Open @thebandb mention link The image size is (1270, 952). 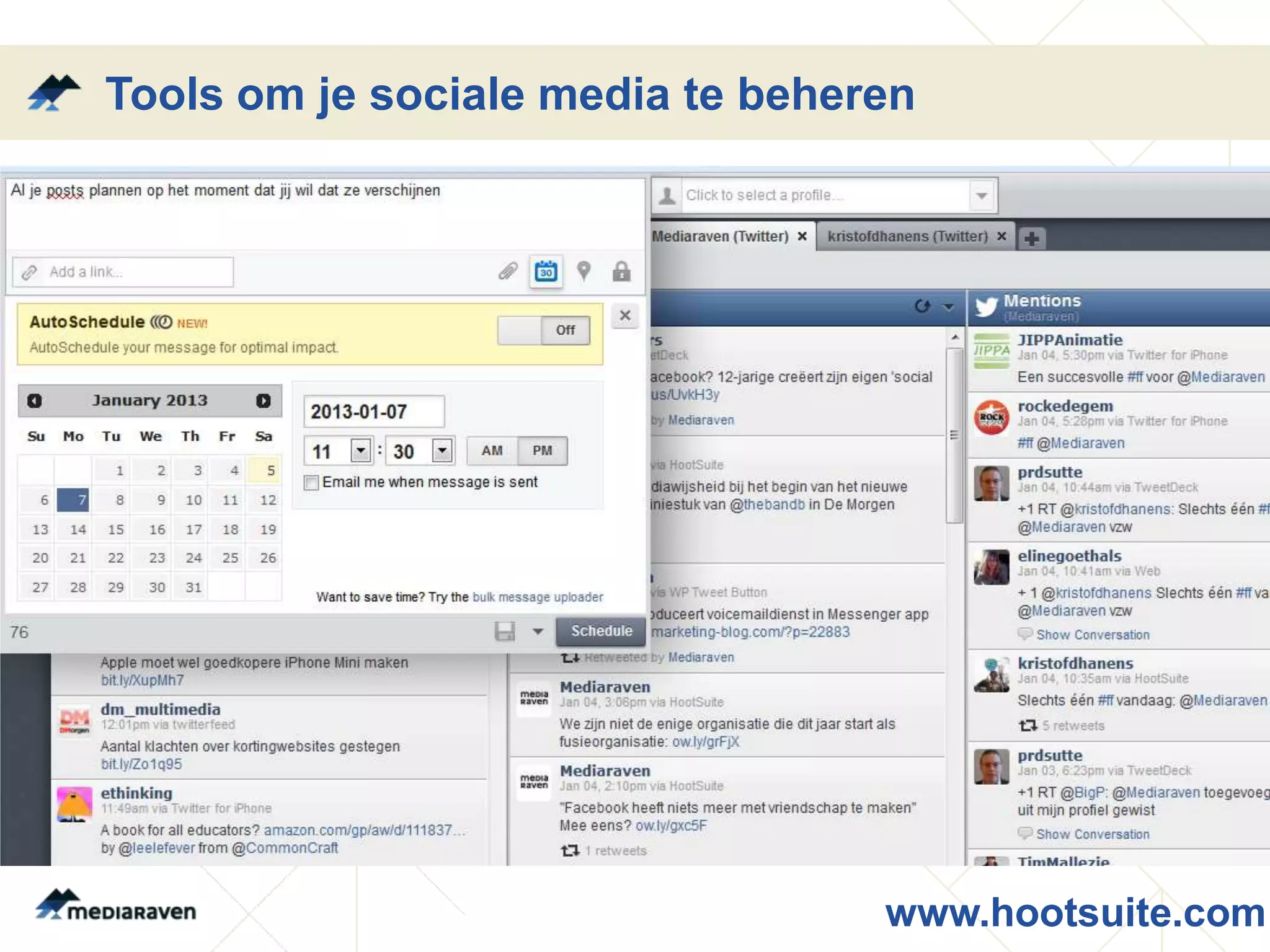click(x=768, y=505)
